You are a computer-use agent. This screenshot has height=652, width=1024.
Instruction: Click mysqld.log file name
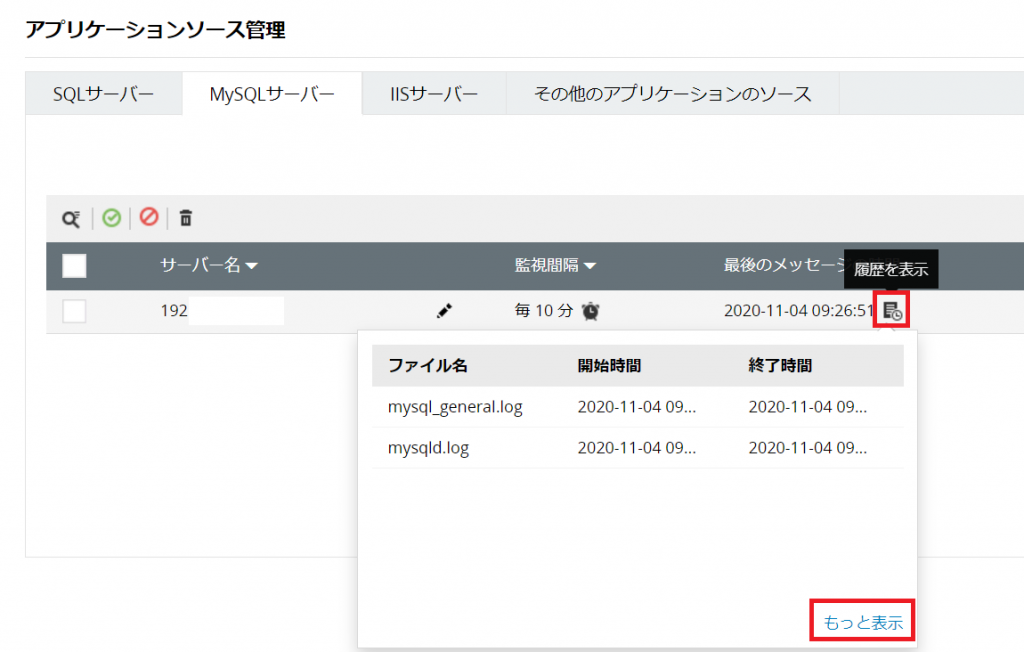tap(428, 448)
